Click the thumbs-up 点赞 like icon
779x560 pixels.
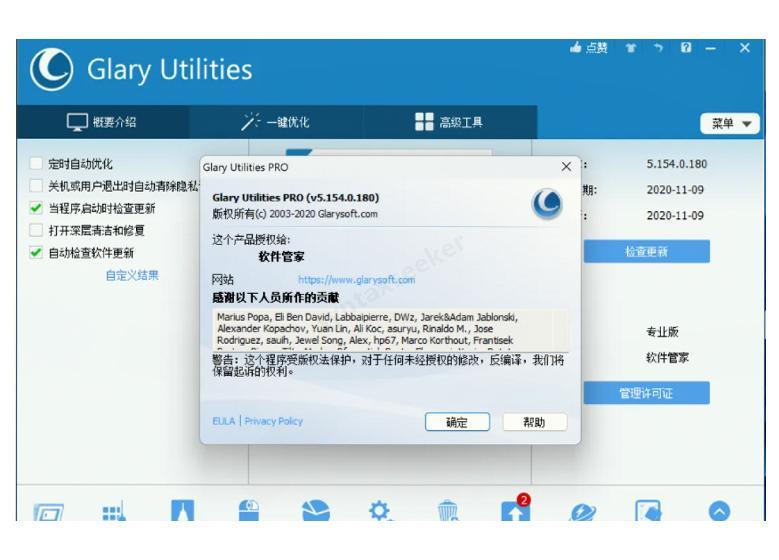pyautogui.click(x=589, y=48)
